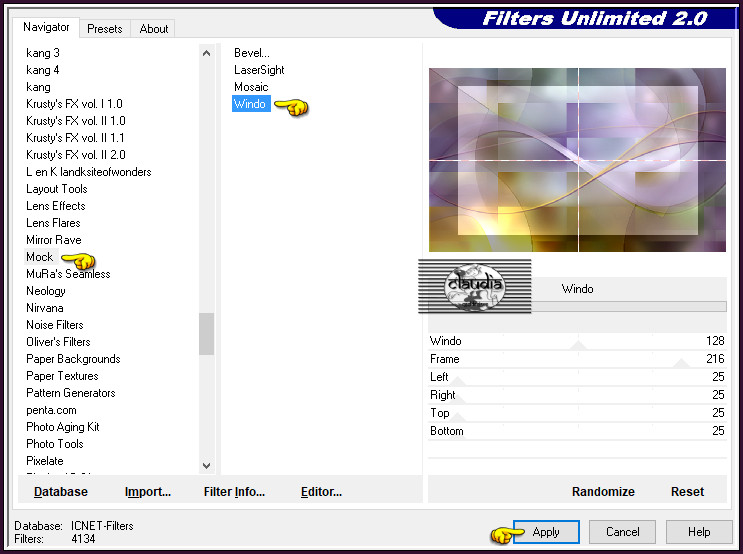Apply the Windo filter

pos(546,532)
